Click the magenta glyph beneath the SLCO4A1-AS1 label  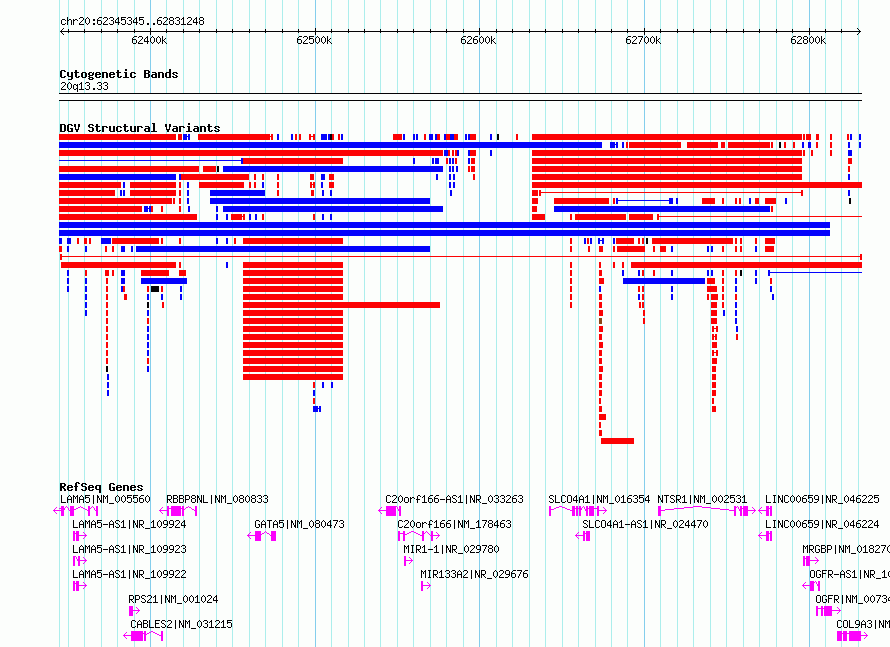(583, 536)
